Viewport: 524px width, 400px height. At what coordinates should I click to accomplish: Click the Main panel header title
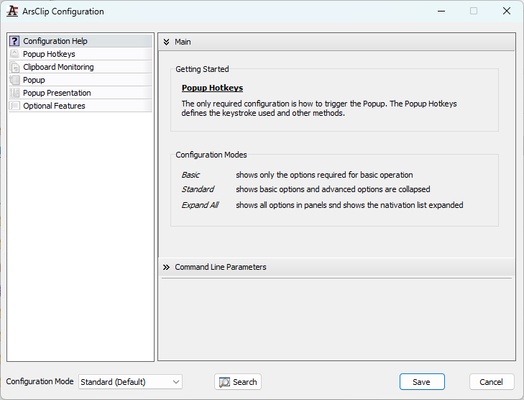[x=182, y=42]
